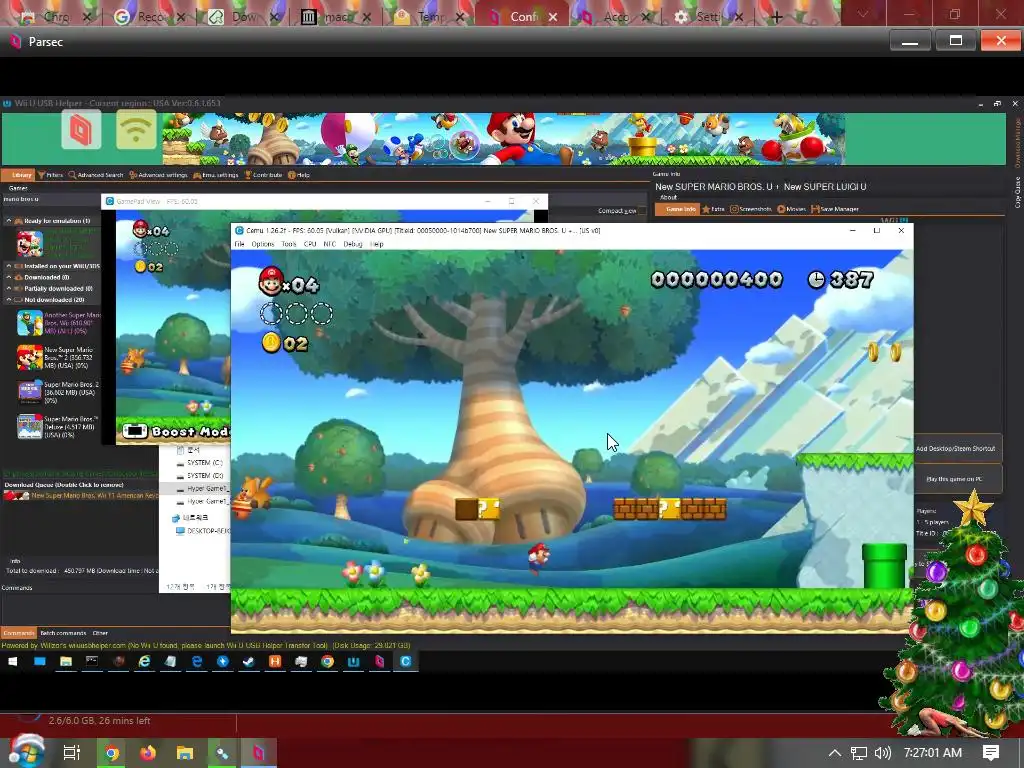Open the Tools menu in Cemu
The width and height of the screenshot is (1024, 768).
289,244
